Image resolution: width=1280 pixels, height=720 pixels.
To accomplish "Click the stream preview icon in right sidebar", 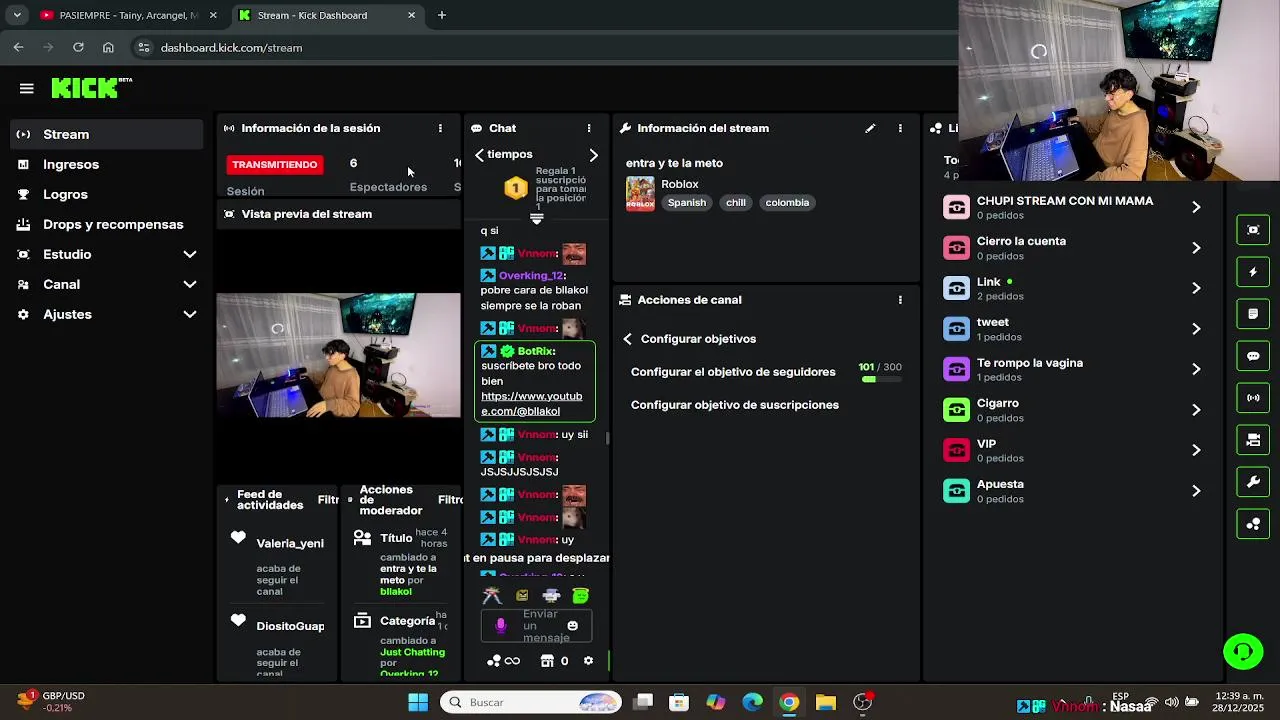I will 1253,230.
